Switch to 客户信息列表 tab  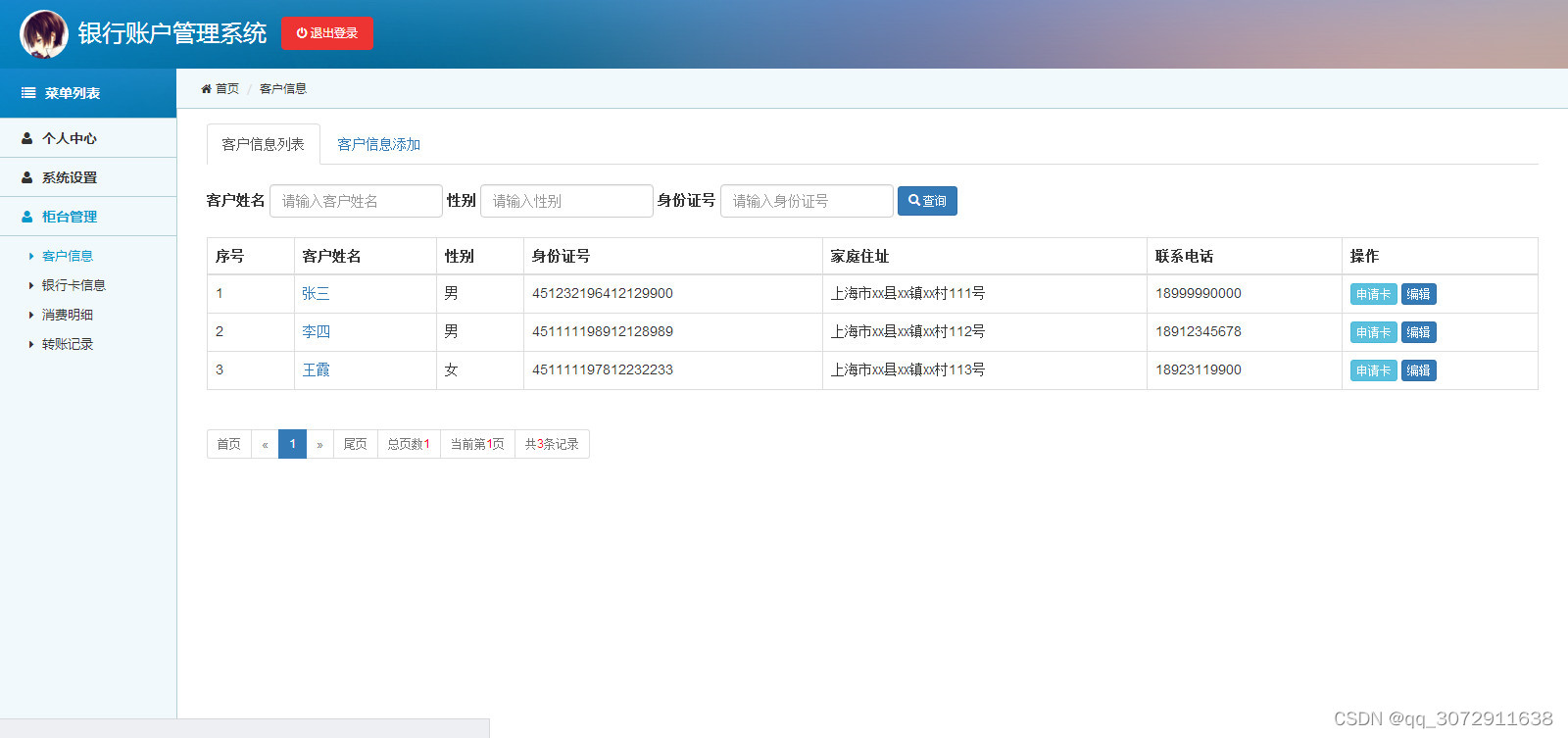(x=264, y=144)
